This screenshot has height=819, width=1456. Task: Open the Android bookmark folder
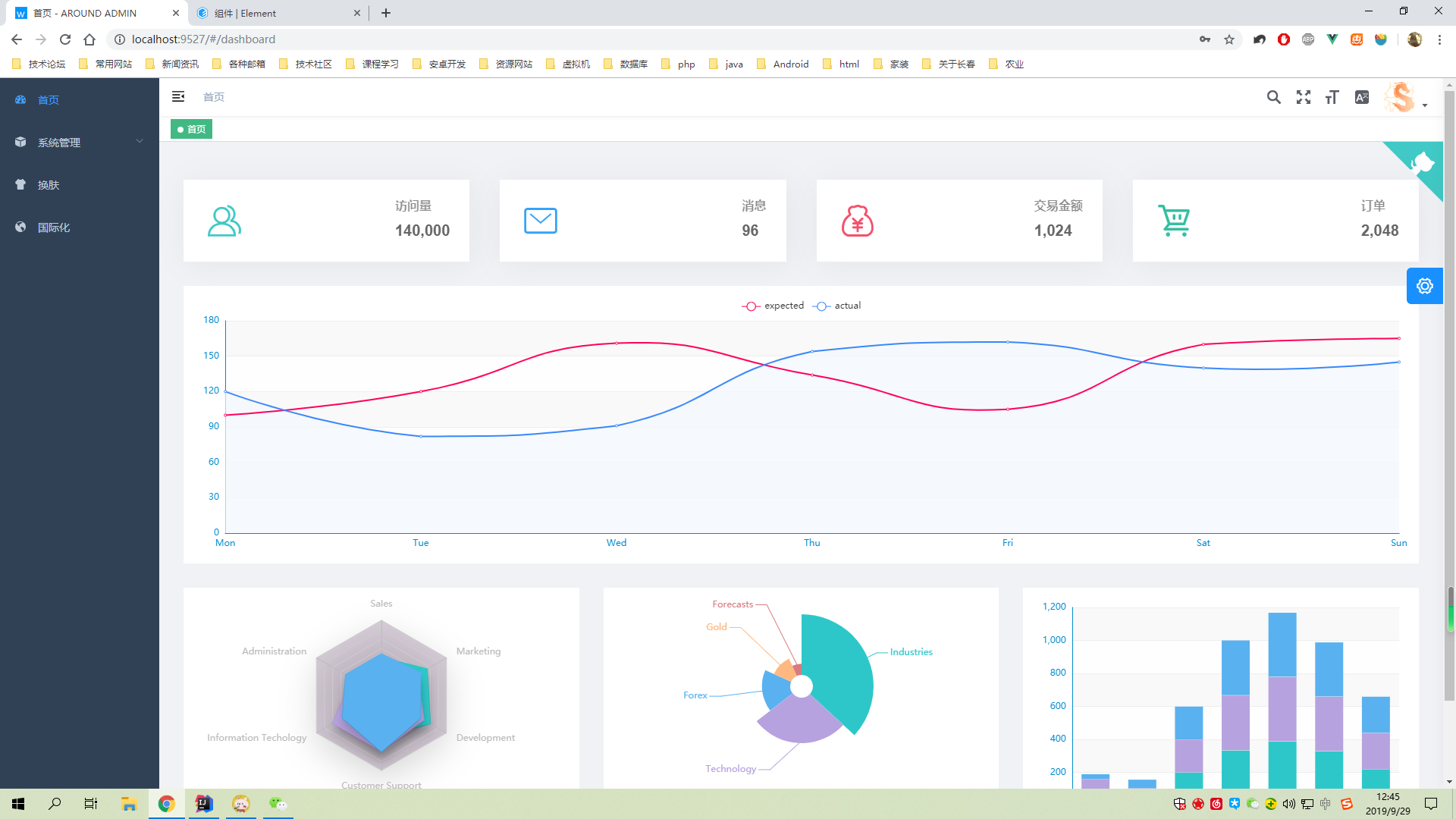pyautogui.click(x=783, y=64)
